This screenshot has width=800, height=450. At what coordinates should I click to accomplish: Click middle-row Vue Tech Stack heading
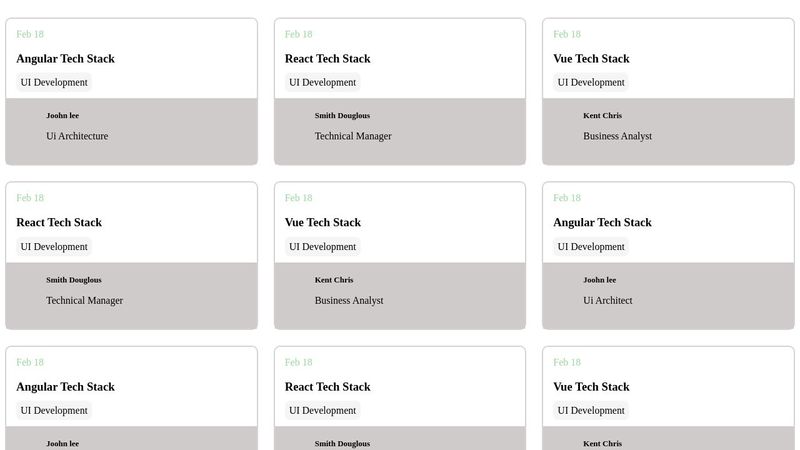click(322, 223)
